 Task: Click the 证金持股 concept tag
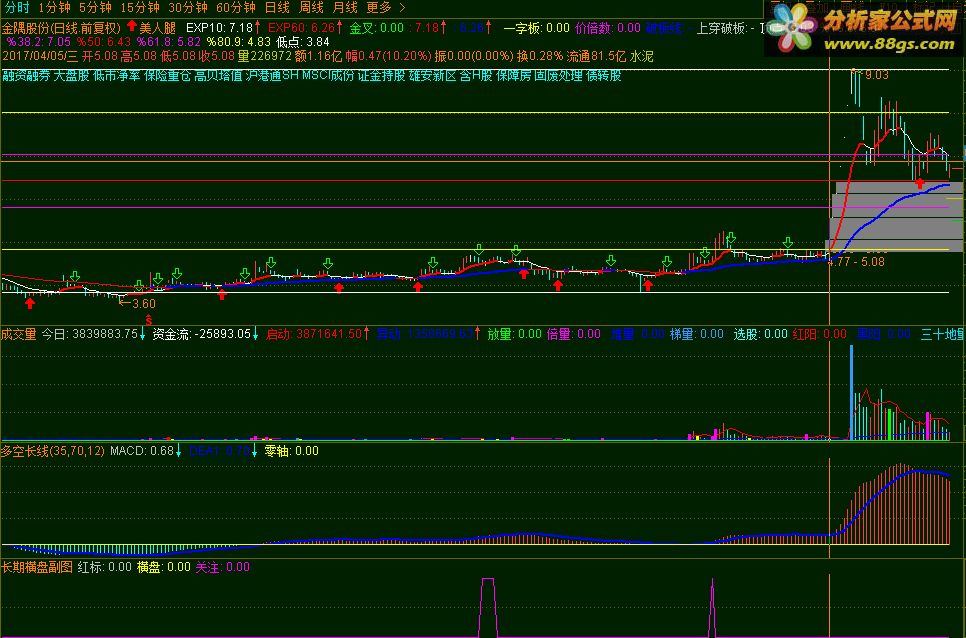point(382,76)
